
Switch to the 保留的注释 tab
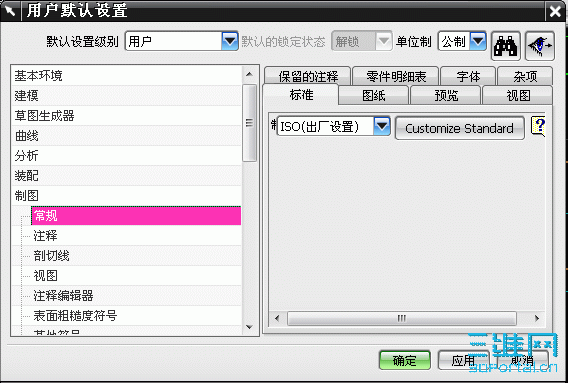tap(308, 76)
